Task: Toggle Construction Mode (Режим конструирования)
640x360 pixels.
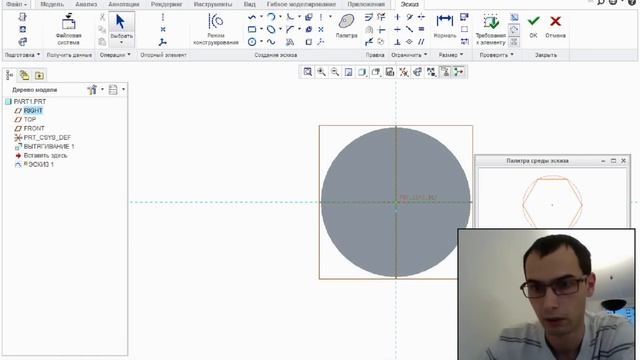Action: [216, 29]
